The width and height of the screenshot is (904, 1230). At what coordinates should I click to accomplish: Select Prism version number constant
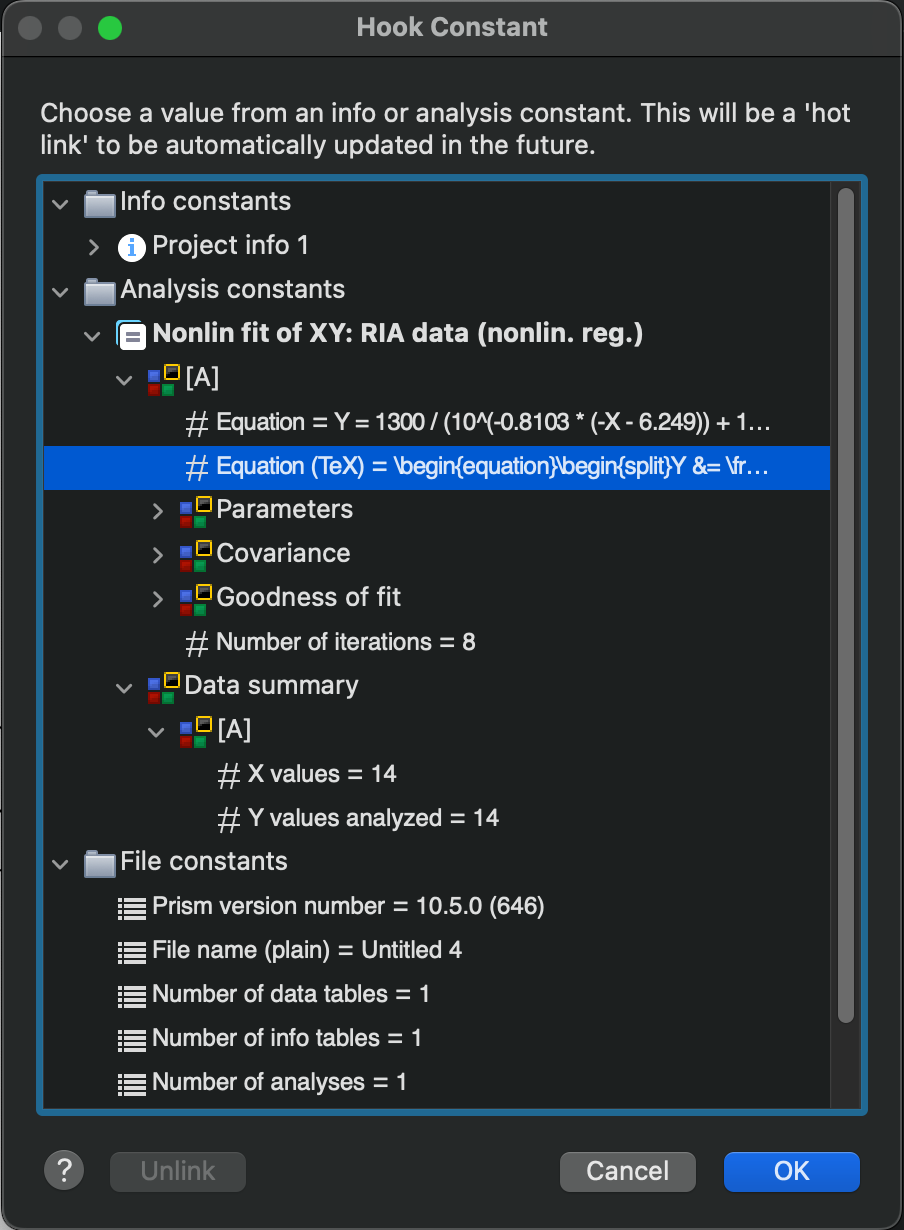[347, 906]
